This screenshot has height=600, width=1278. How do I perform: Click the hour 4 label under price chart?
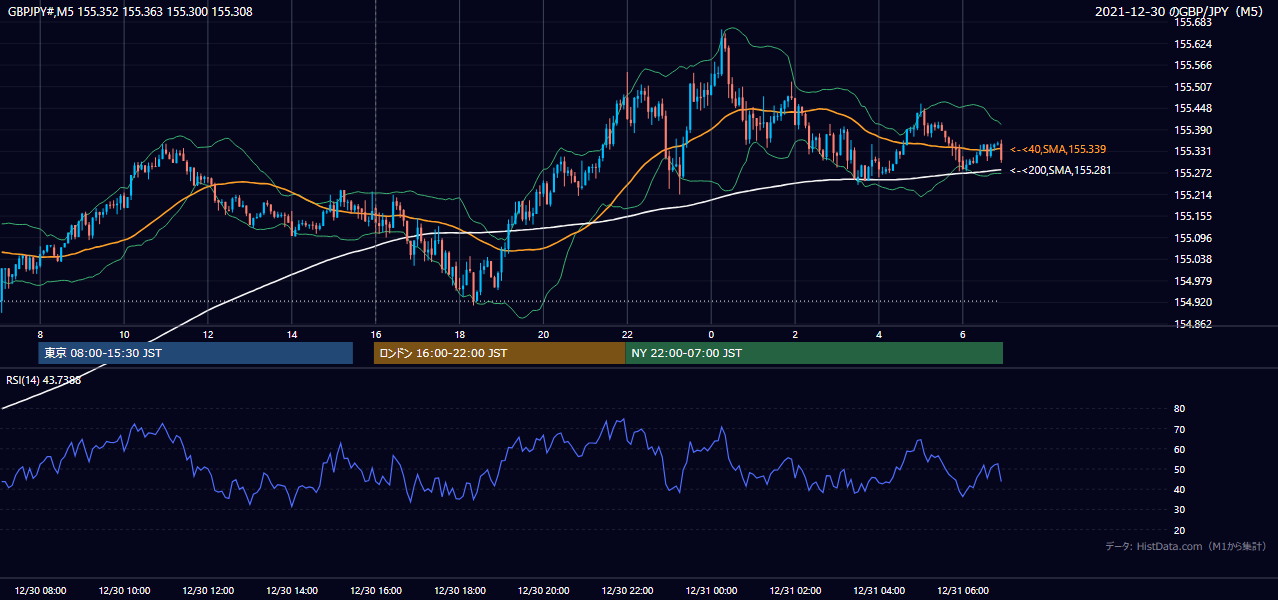point(878,334)
